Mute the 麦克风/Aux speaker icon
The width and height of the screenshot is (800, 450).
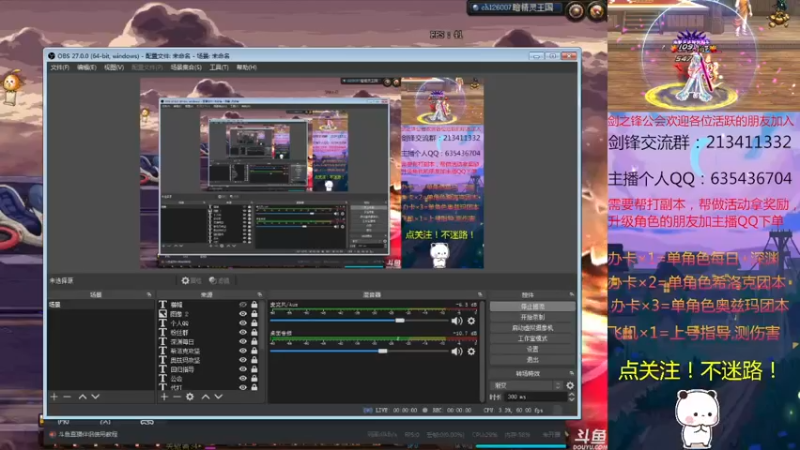coord(457,321)
